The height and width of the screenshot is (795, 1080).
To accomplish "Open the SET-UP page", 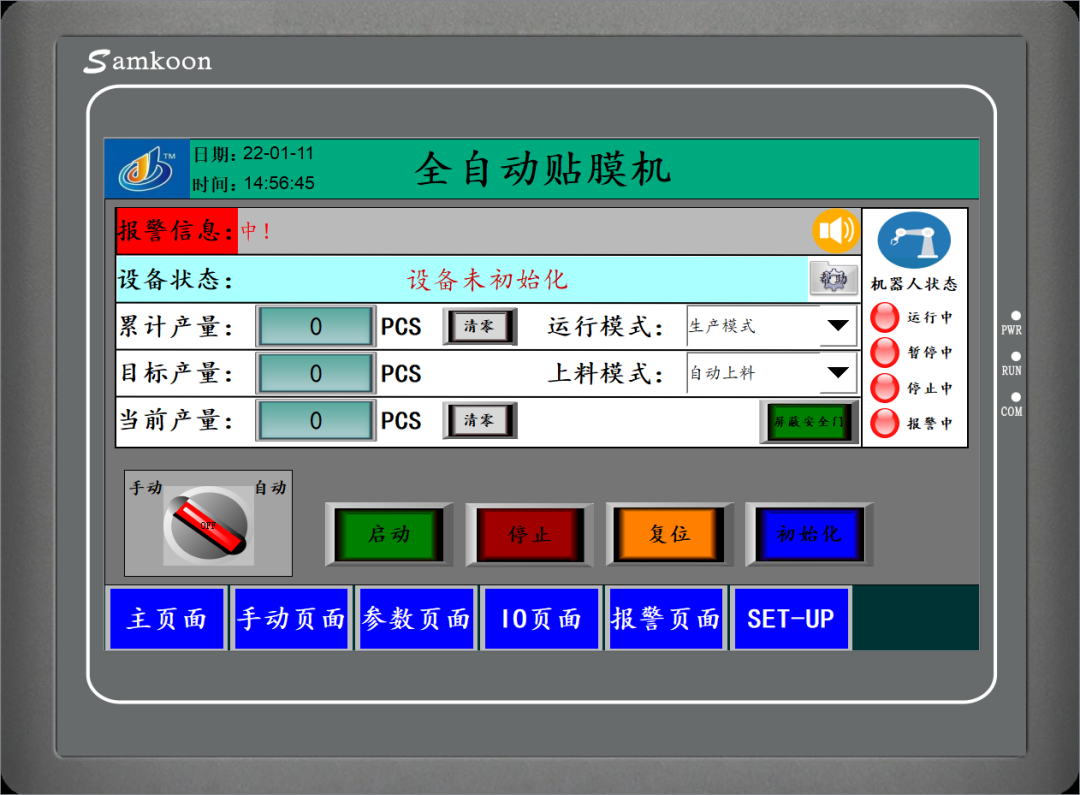I will [790, 619].
